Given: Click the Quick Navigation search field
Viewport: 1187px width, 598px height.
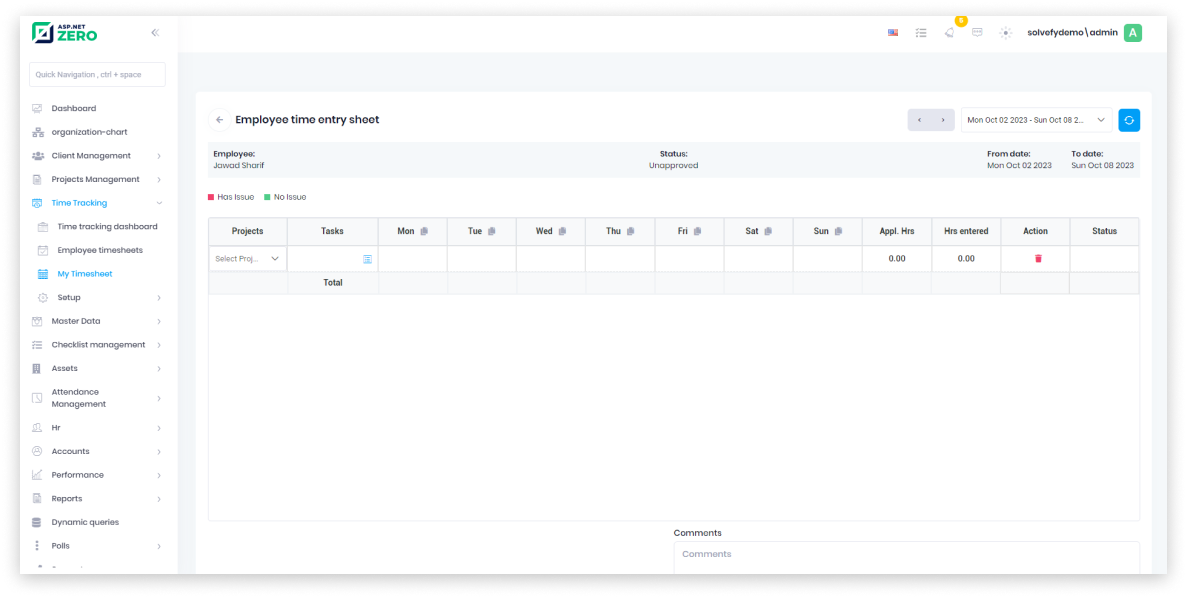Looking at the screenshot, I should (x=97, y=75).
